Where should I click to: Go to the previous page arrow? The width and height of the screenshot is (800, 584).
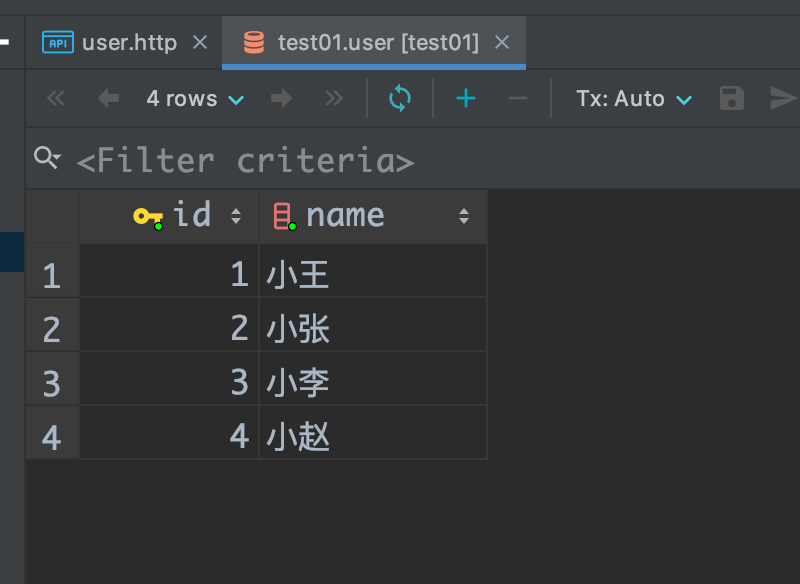[x=107, y=98]
